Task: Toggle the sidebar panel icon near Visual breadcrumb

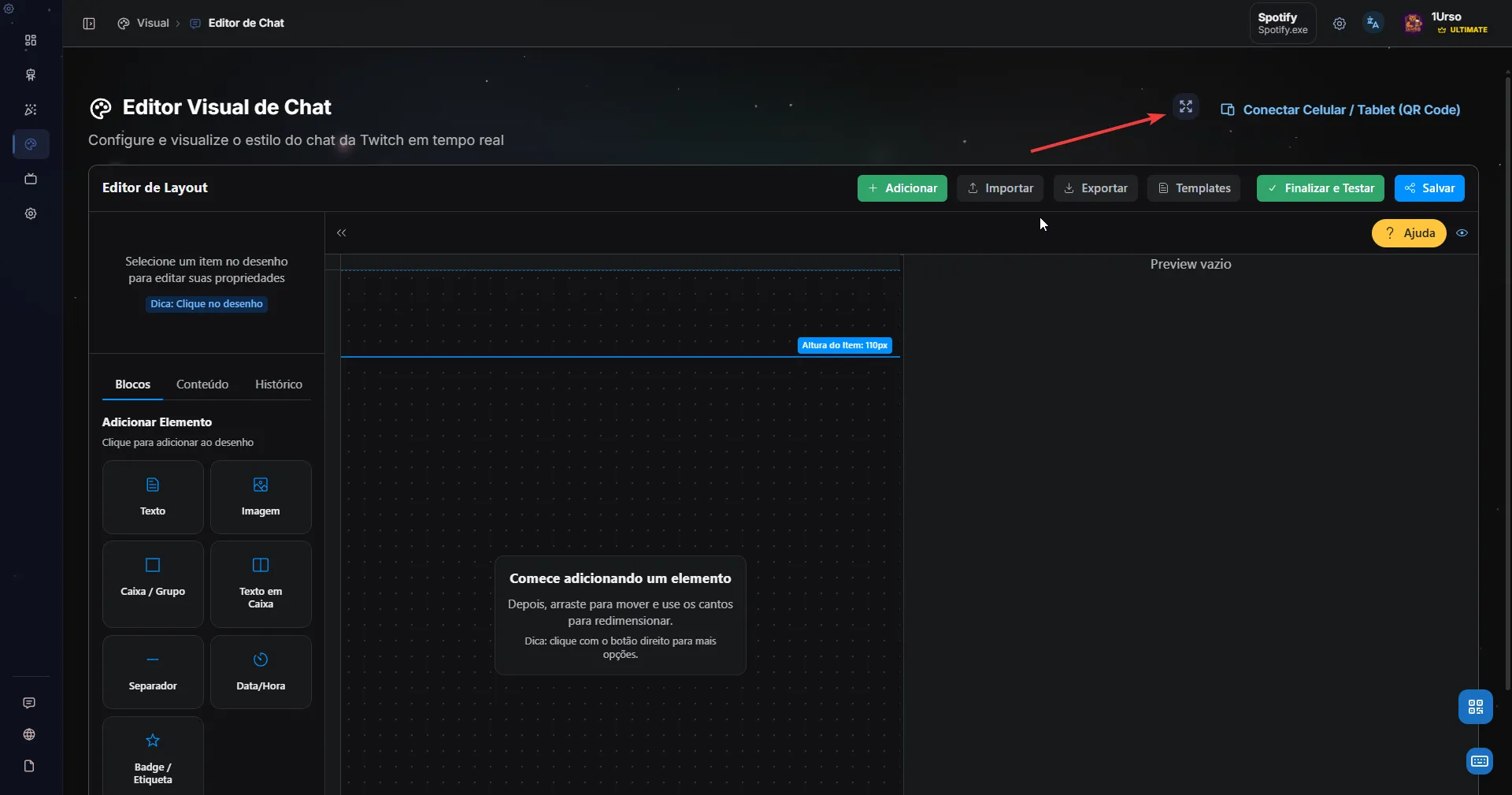Action: click(x=89, y=24)
